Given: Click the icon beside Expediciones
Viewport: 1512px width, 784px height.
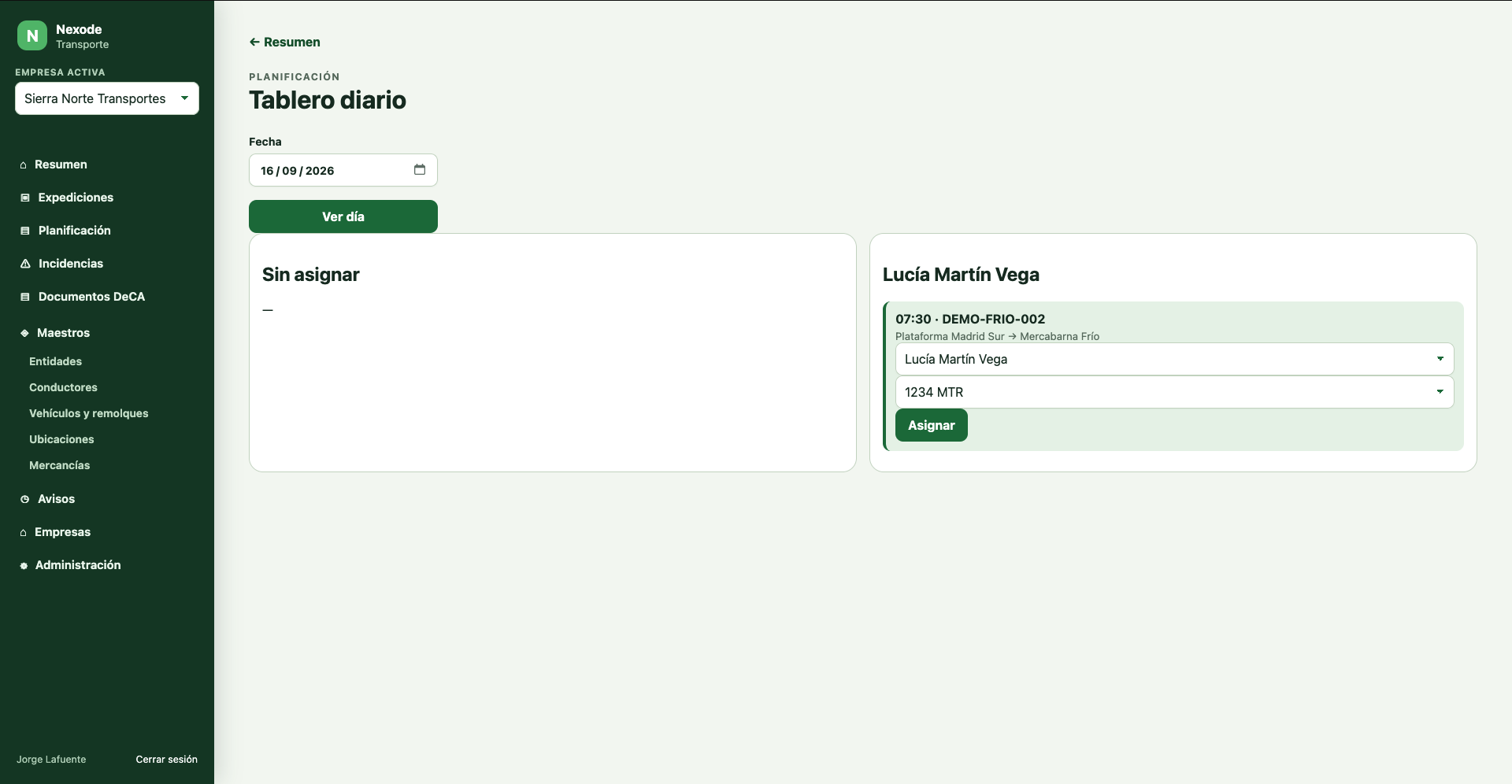Looking at the screenshot, I should [25, 198].
